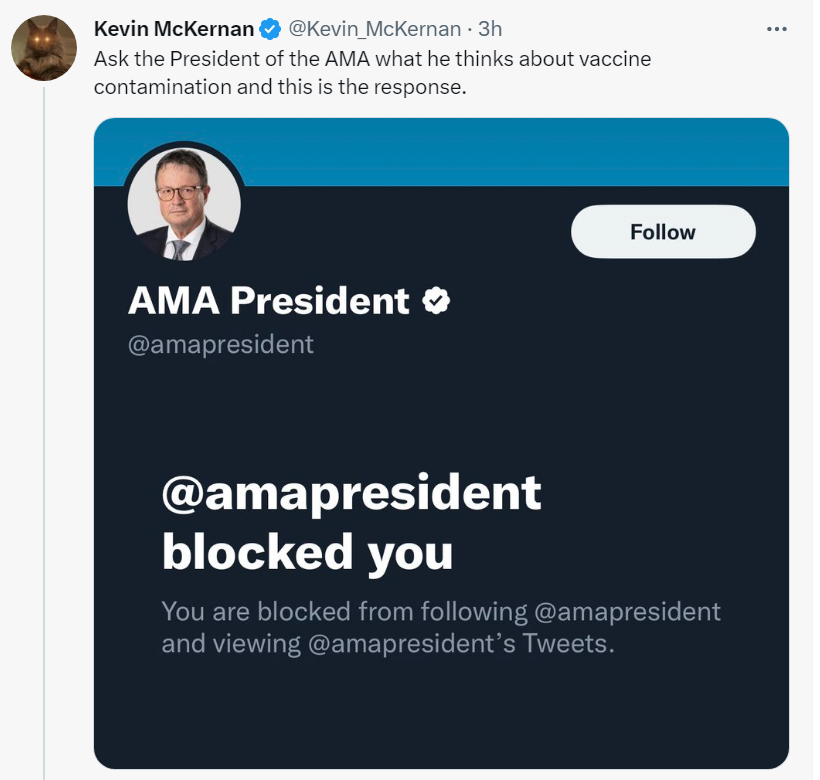Click the @Kevin_McKernan handle
This screenshot has height=780, width=820.
[374, 29]
